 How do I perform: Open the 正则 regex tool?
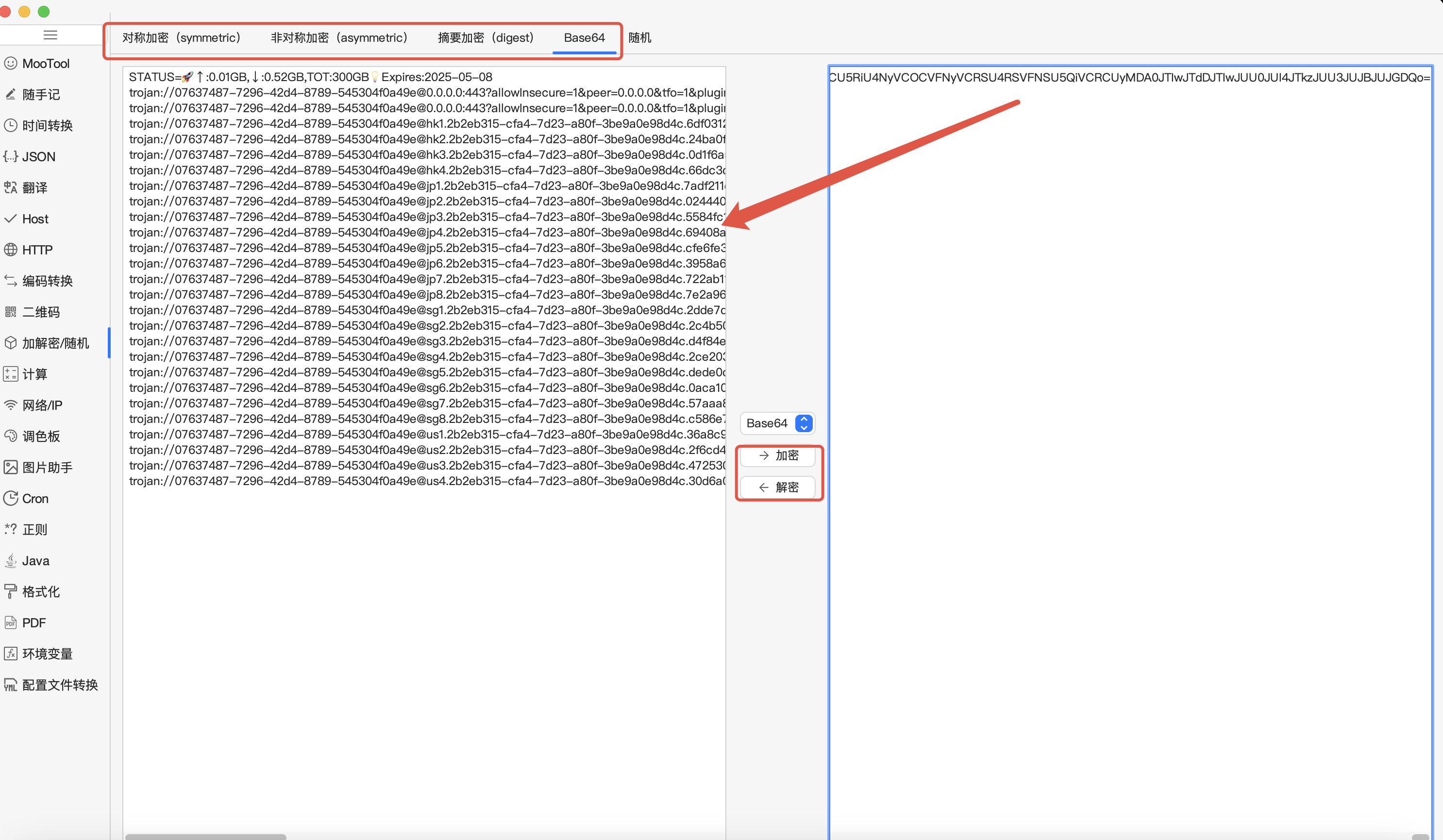coord(34,529)
